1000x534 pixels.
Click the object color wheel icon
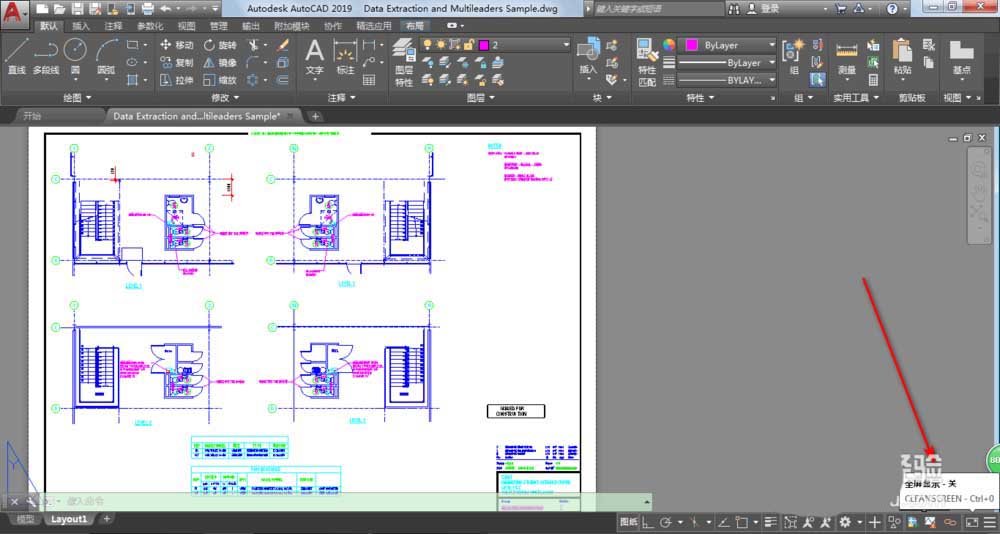coord(668,45)
